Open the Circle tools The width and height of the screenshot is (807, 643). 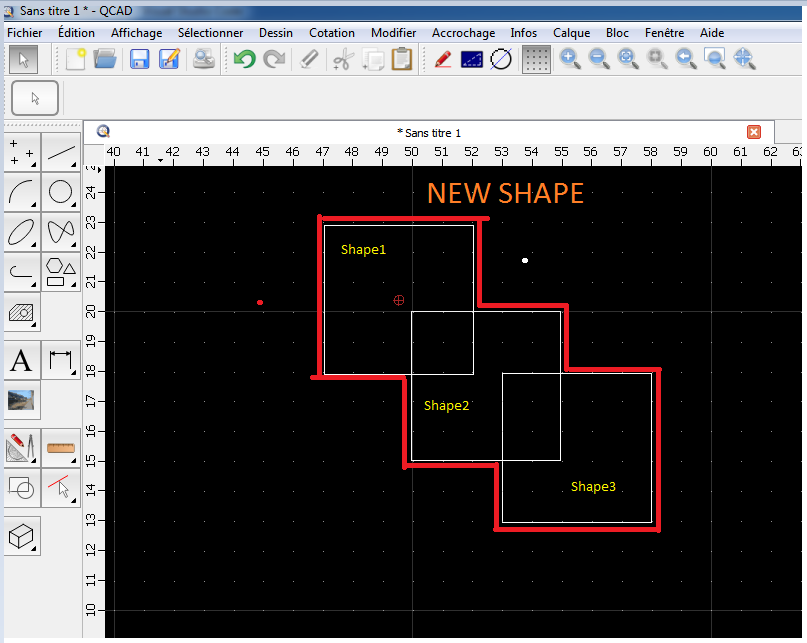pos(61,192)
